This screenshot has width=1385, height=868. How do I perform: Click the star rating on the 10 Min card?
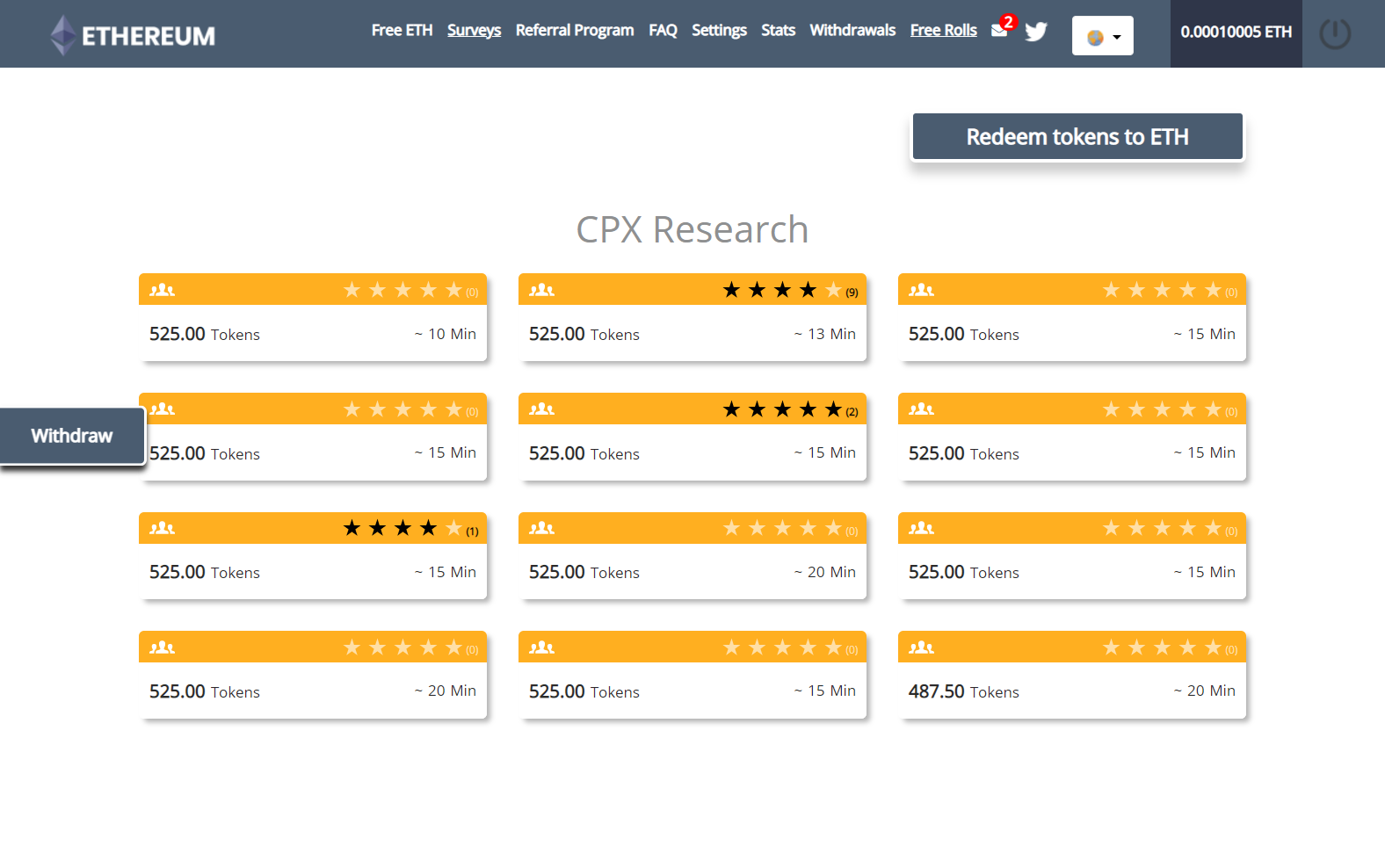click(410, 290)
